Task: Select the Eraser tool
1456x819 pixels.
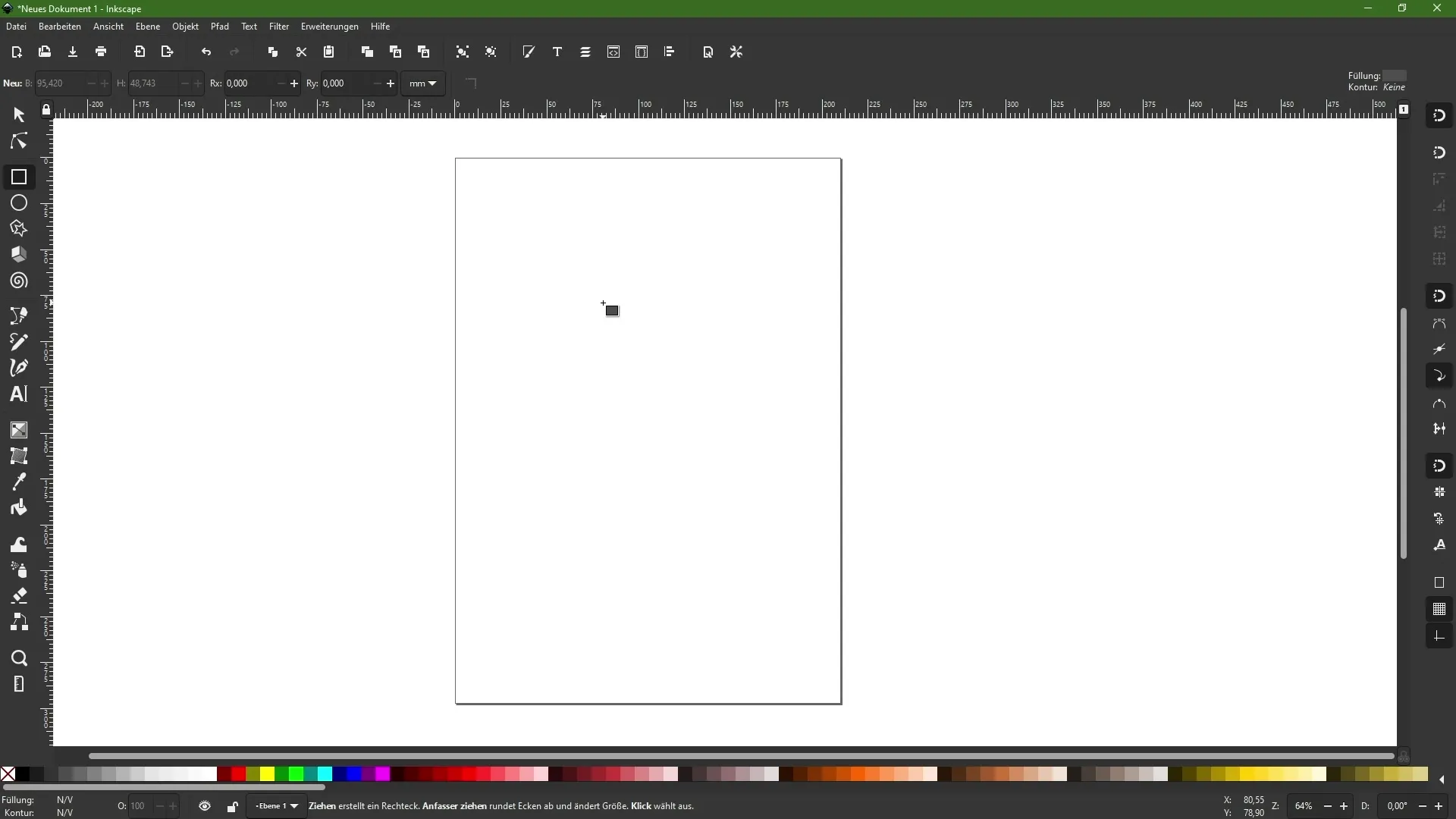Action: pyautogui.click(x=19, y=596)
